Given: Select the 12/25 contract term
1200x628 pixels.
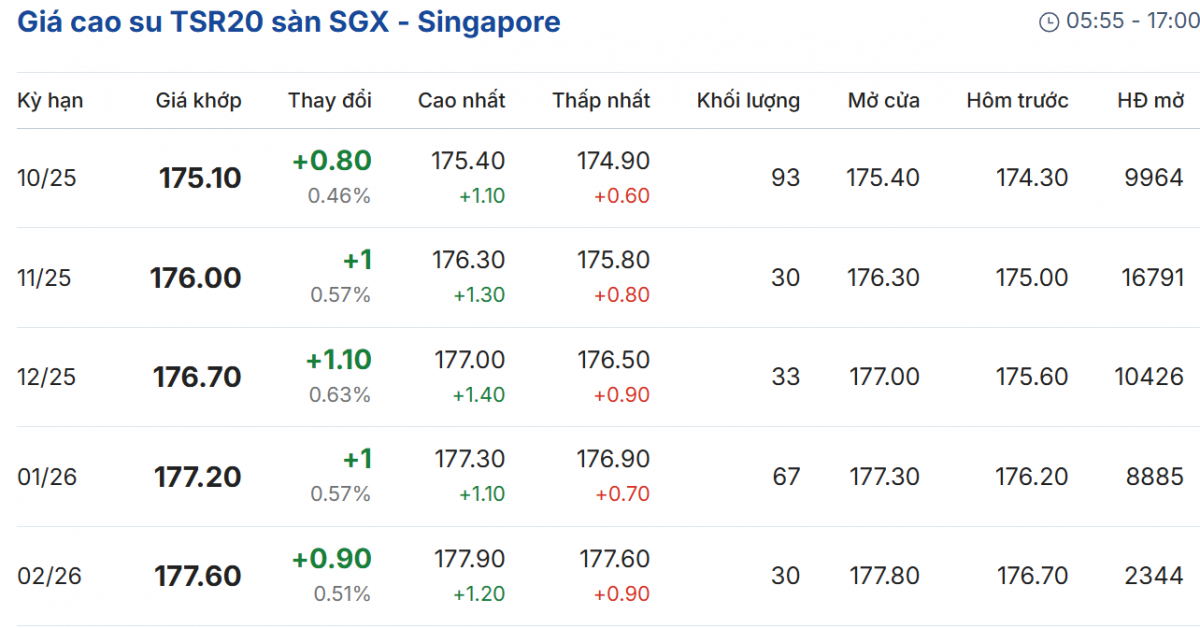Looking at the screenshot, I should tap(47, 377).
